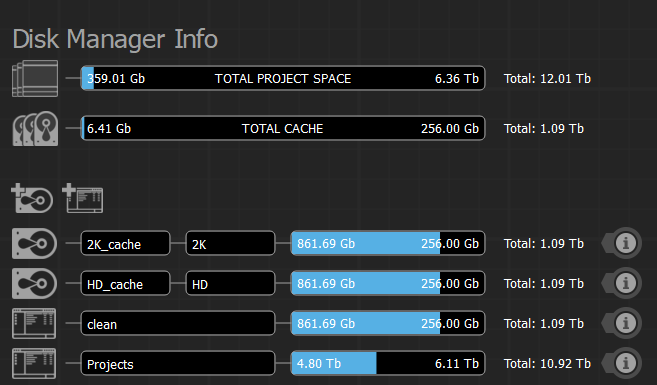Screen dimensions: 657x385
Task: Click the Total: 10.92 Tb label
Action: tap(547, 364)
